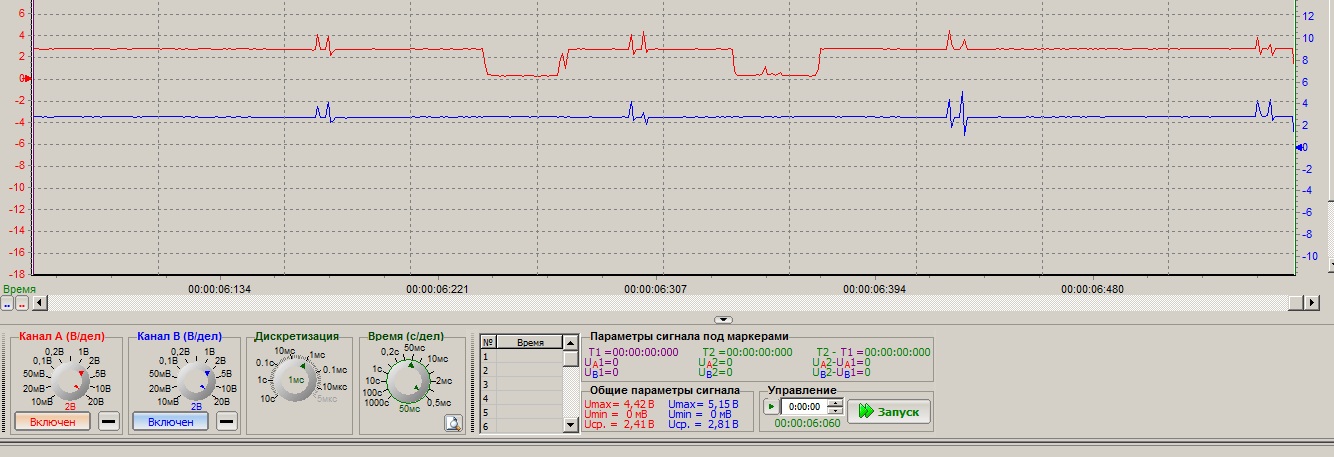Image resolution: width=1334 pixels, height=457 pixels.
Task: Increase timer with up stepper arrow
Action: [835, 403]
